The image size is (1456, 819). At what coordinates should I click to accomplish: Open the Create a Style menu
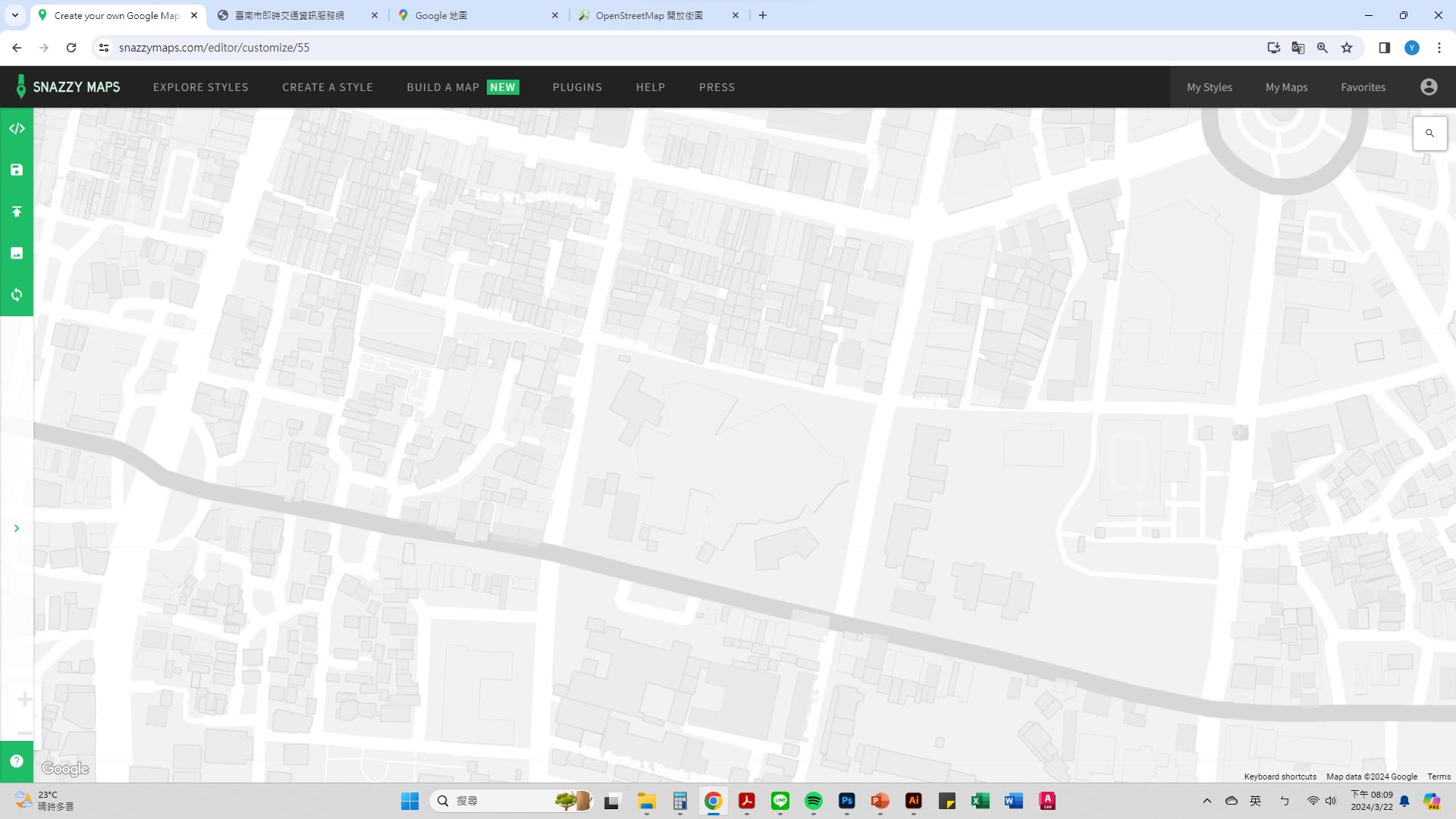click(x=327, y=87)
